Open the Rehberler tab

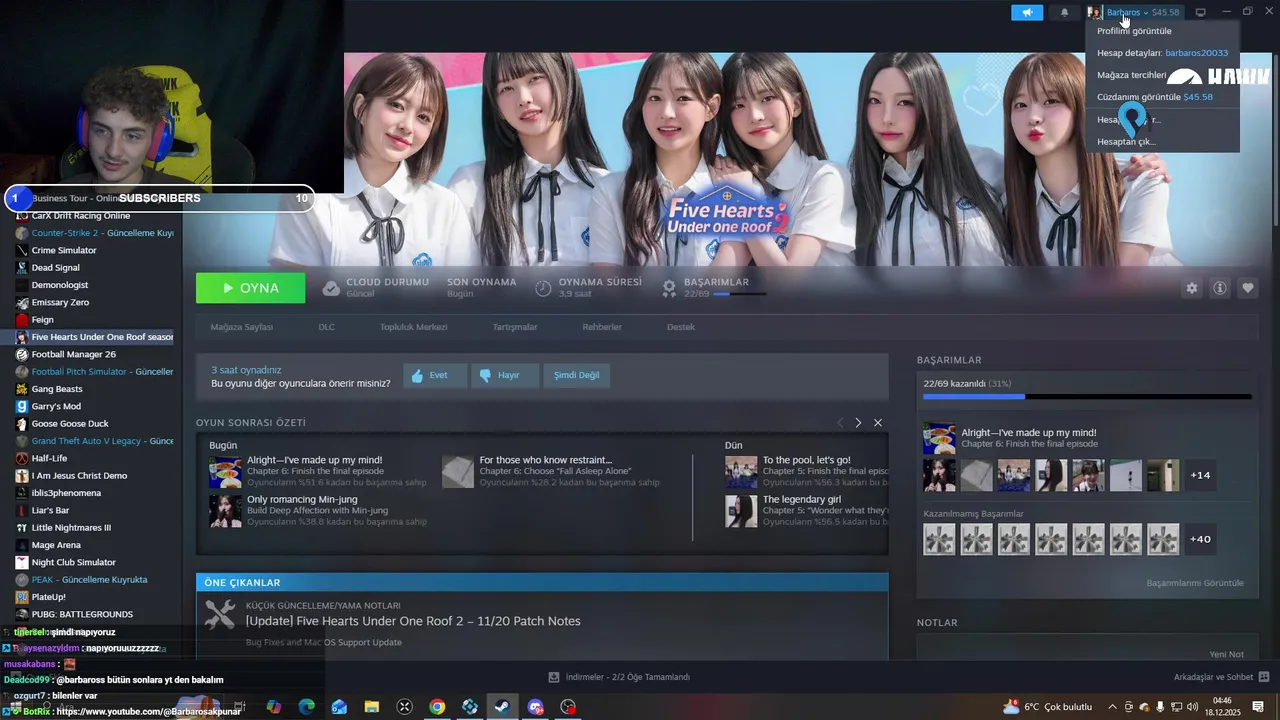point(602,327)
